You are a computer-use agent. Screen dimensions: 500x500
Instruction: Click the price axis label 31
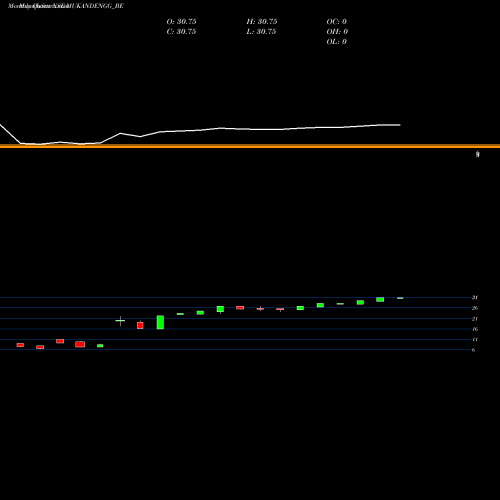(x=475, y=297)
